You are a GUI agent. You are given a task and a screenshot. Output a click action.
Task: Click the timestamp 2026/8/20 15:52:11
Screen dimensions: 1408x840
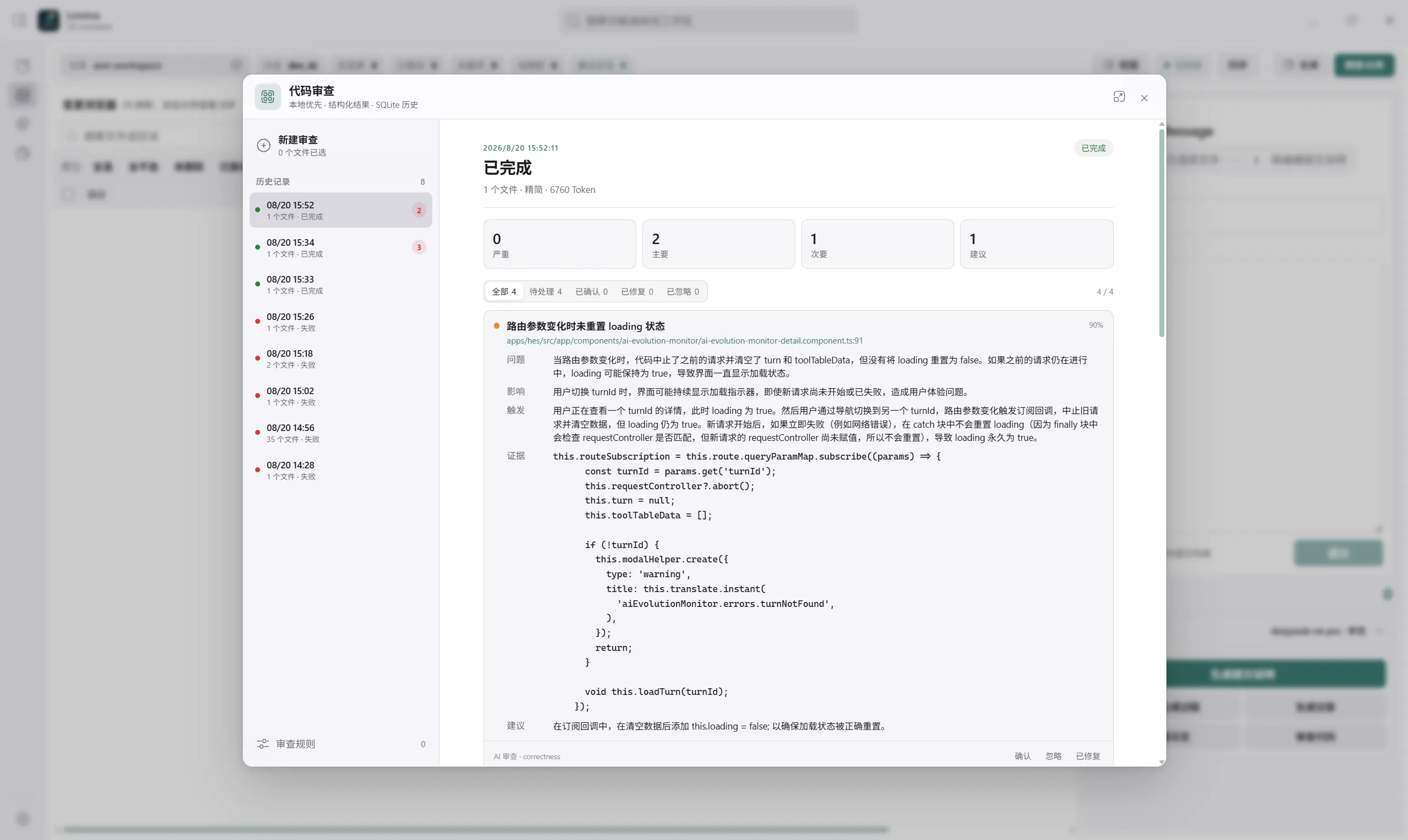coord(520,148)
